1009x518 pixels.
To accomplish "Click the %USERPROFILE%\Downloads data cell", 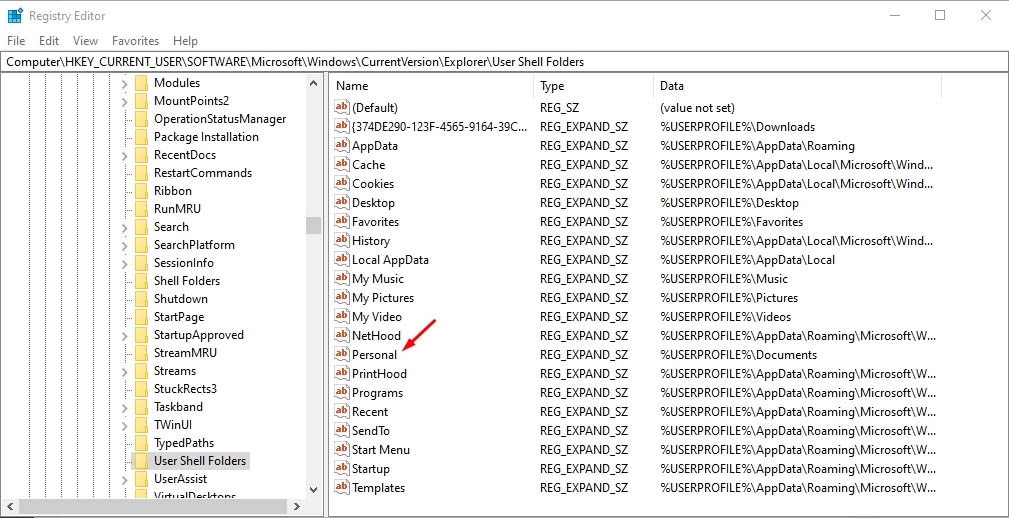I will click(x=737, y=127).
